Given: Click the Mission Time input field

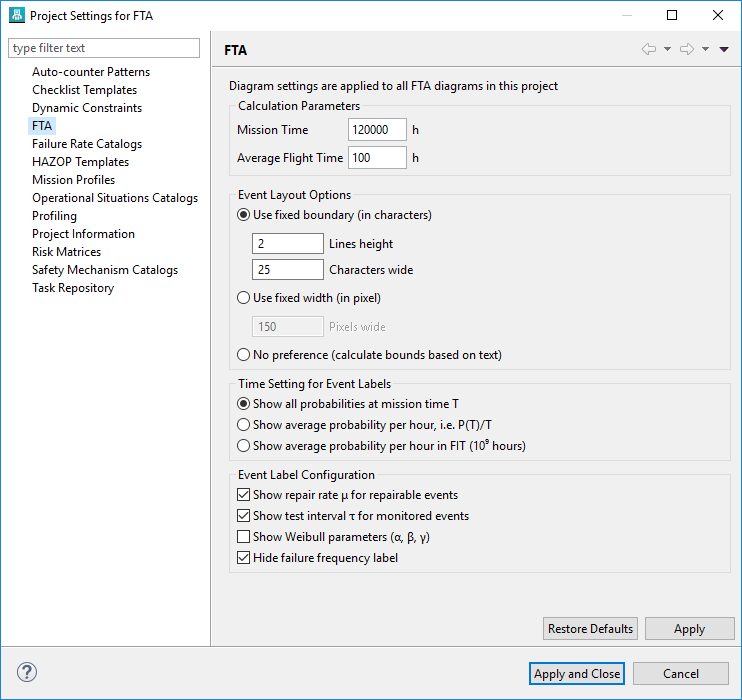Looking at the screenshot, I should 377,130.
